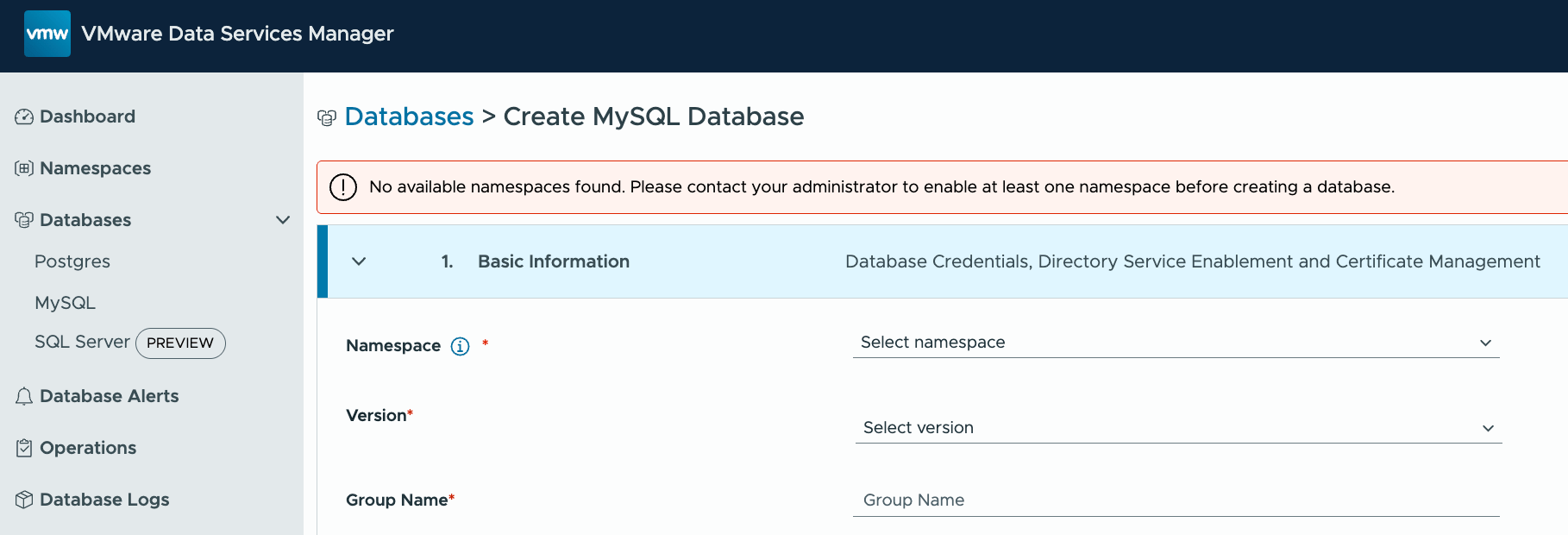The image size is (1568, 535).
Task: Click the Namespace field label
Action: [393, 346]
